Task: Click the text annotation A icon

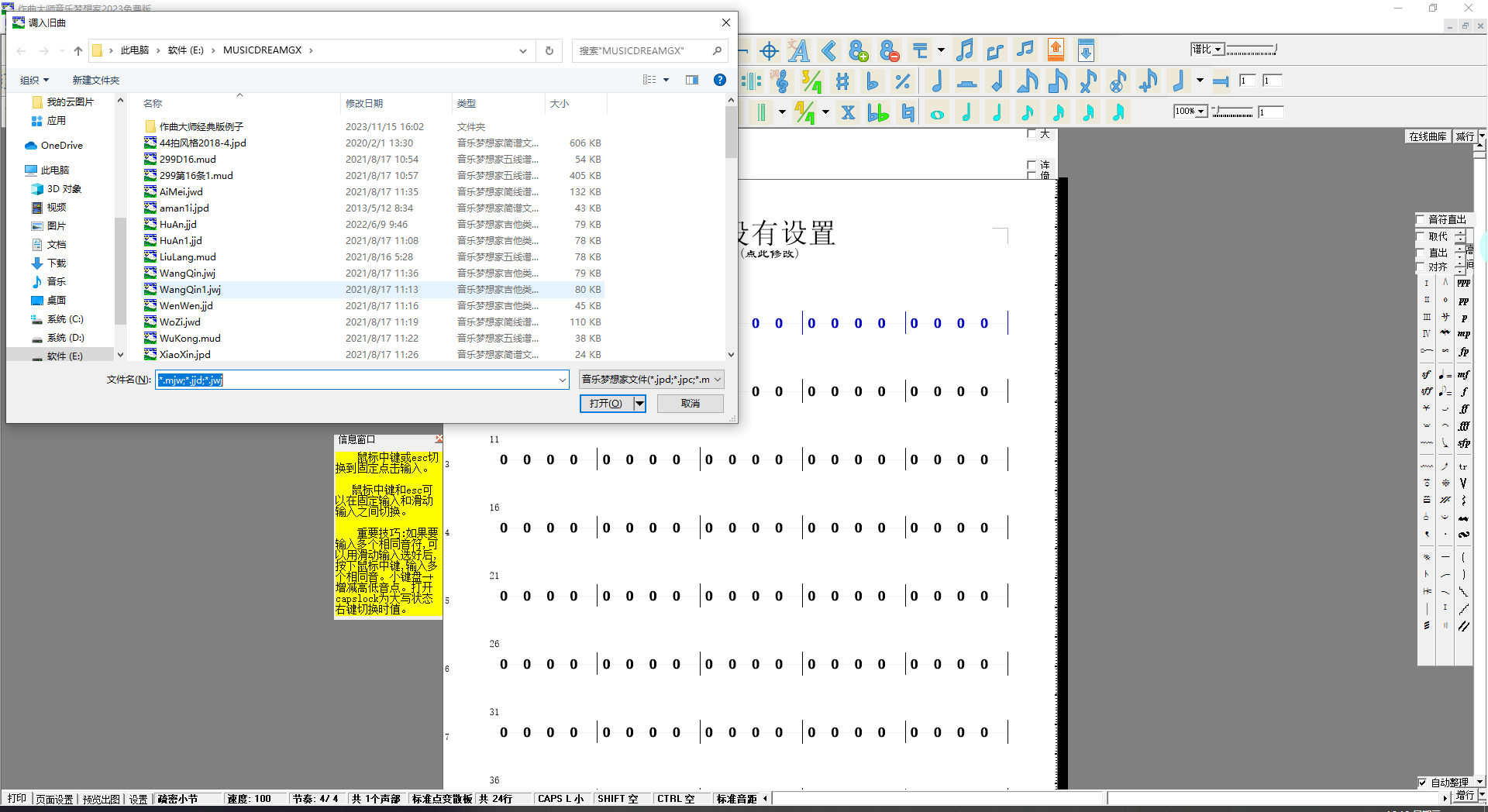Action: [x=798, y=51]
